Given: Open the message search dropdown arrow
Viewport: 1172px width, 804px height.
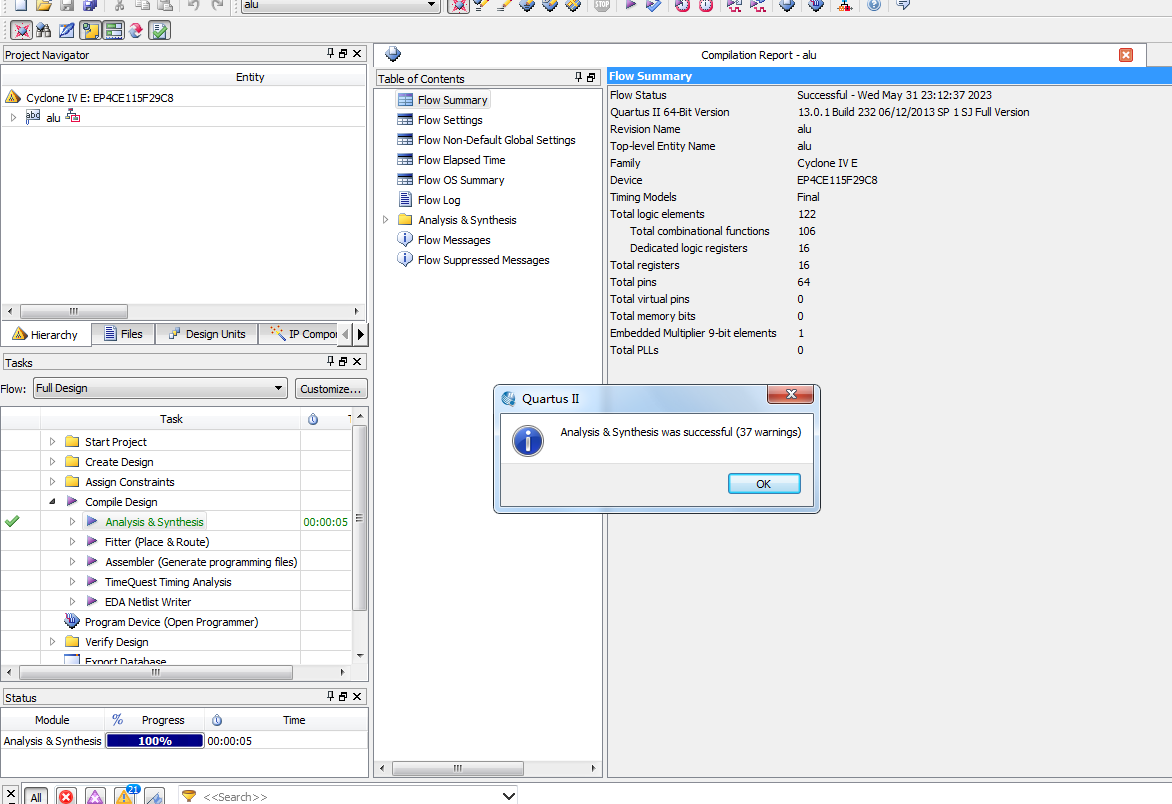Looking at the screenshot, I should pos(509,797).
